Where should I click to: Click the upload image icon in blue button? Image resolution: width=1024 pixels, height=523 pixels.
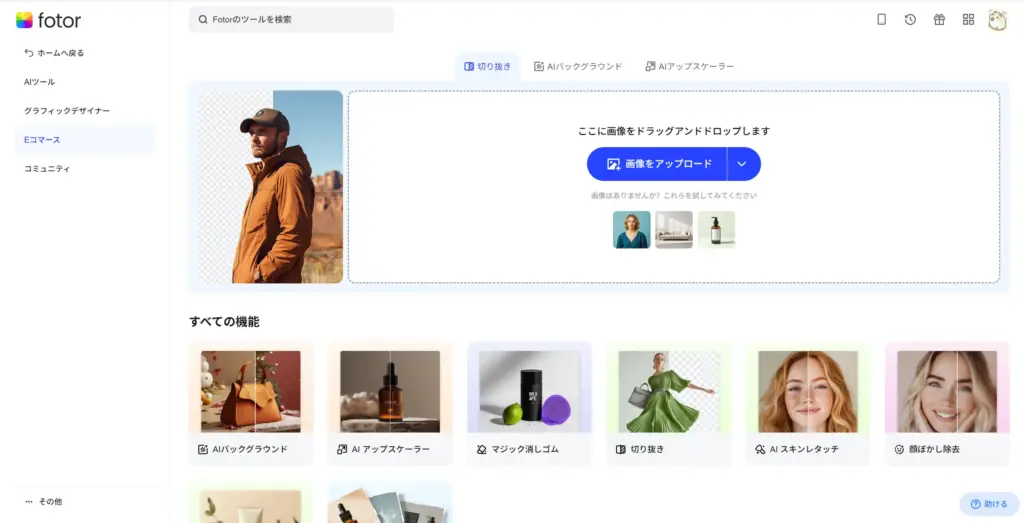pos(613,164)
